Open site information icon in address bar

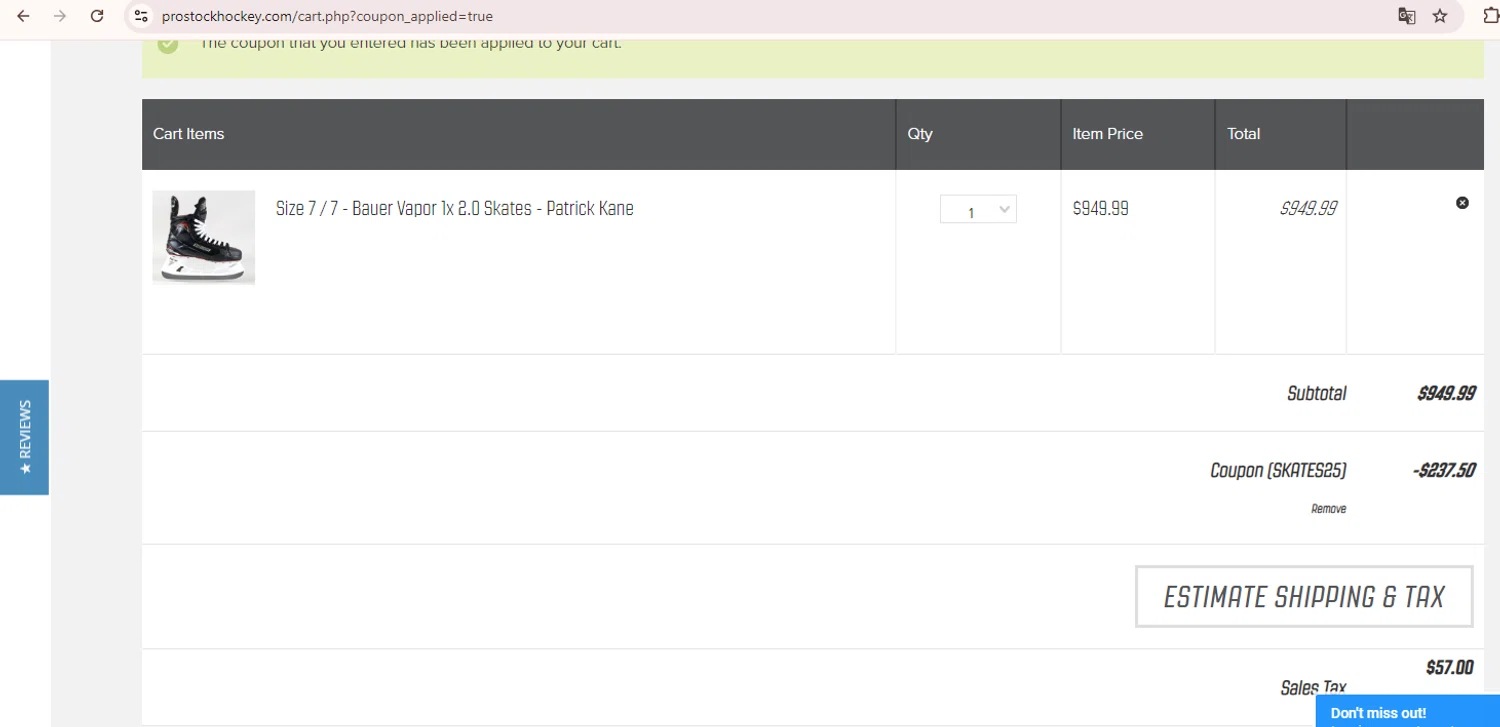click(x=141, y=16)
